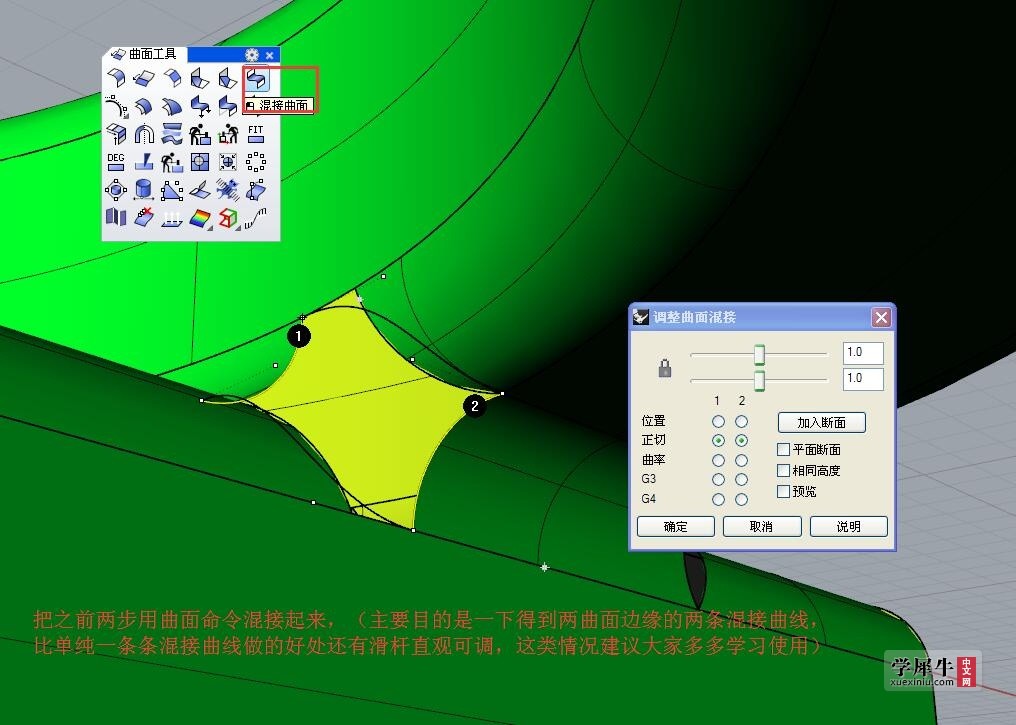Close the 调整曲面混接 dialog
The image size is (1016, 725).
point(881,317)
